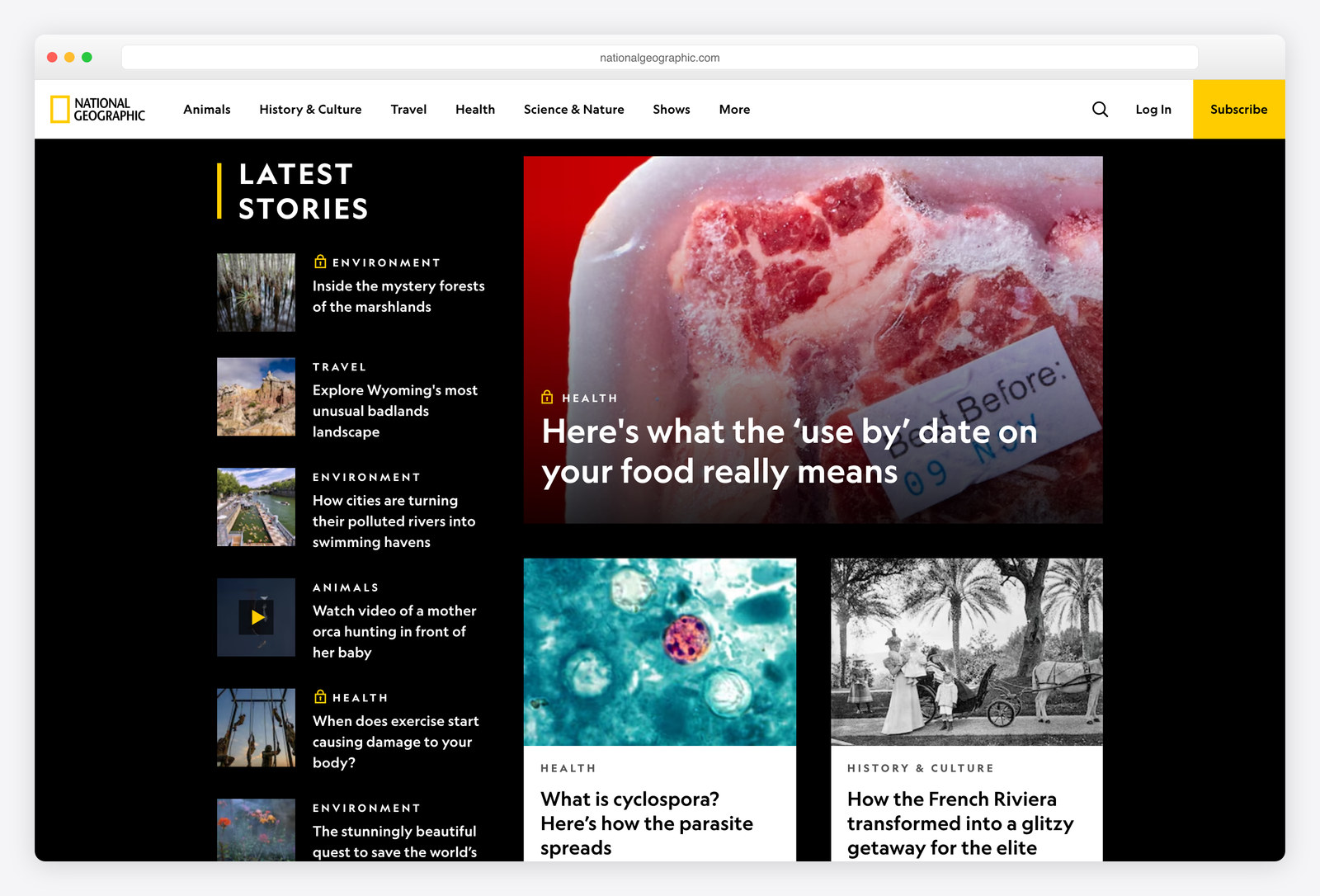Click lock icon beside marshlands Environment label
The height and width of the screenshot is (896, 1320).
click(320, 262)
